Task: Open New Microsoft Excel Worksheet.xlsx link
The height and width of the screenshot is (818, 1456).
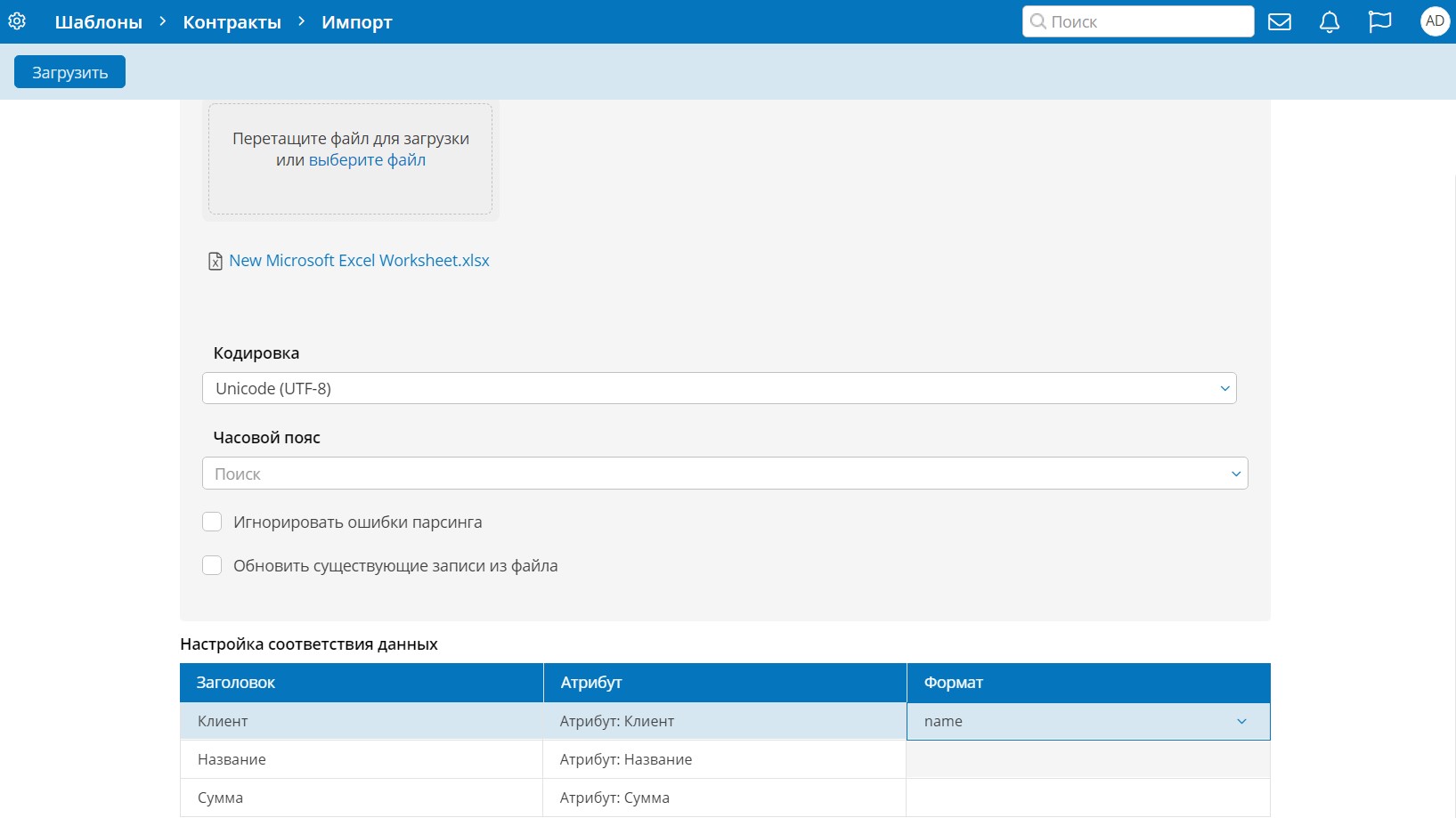Action: (x=359, y=261)
